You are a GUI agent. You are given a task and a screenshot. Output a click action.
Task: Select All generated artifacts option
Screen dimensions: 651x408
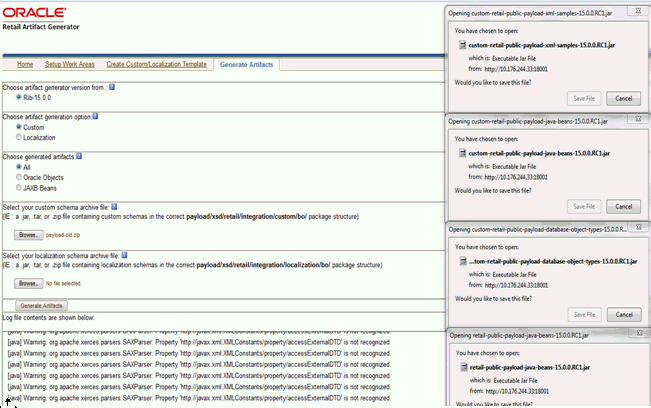pyautogui.click(x=19, y=166)
